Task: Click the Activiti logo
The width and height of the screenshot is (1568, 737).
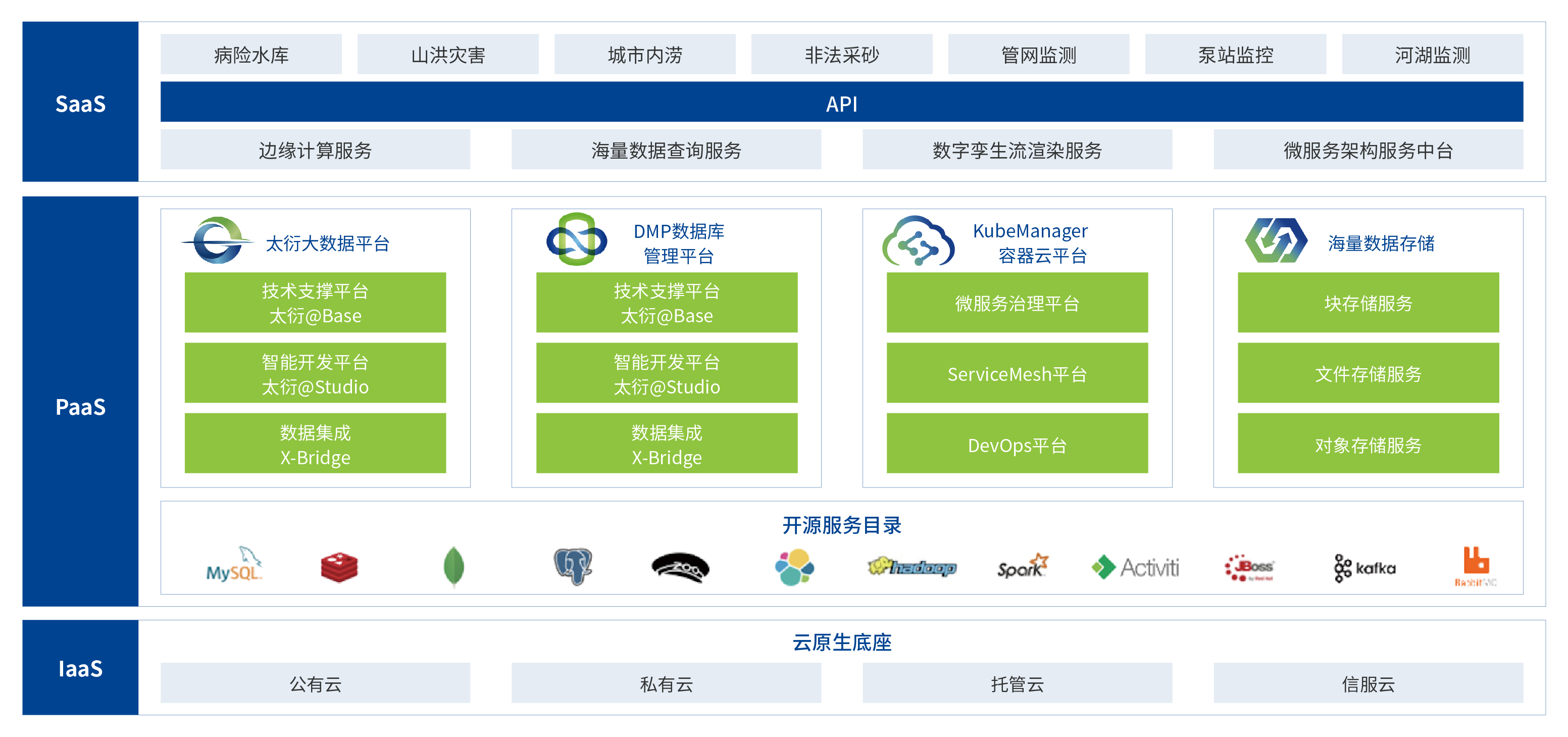Action: (x=1135, y=567)
